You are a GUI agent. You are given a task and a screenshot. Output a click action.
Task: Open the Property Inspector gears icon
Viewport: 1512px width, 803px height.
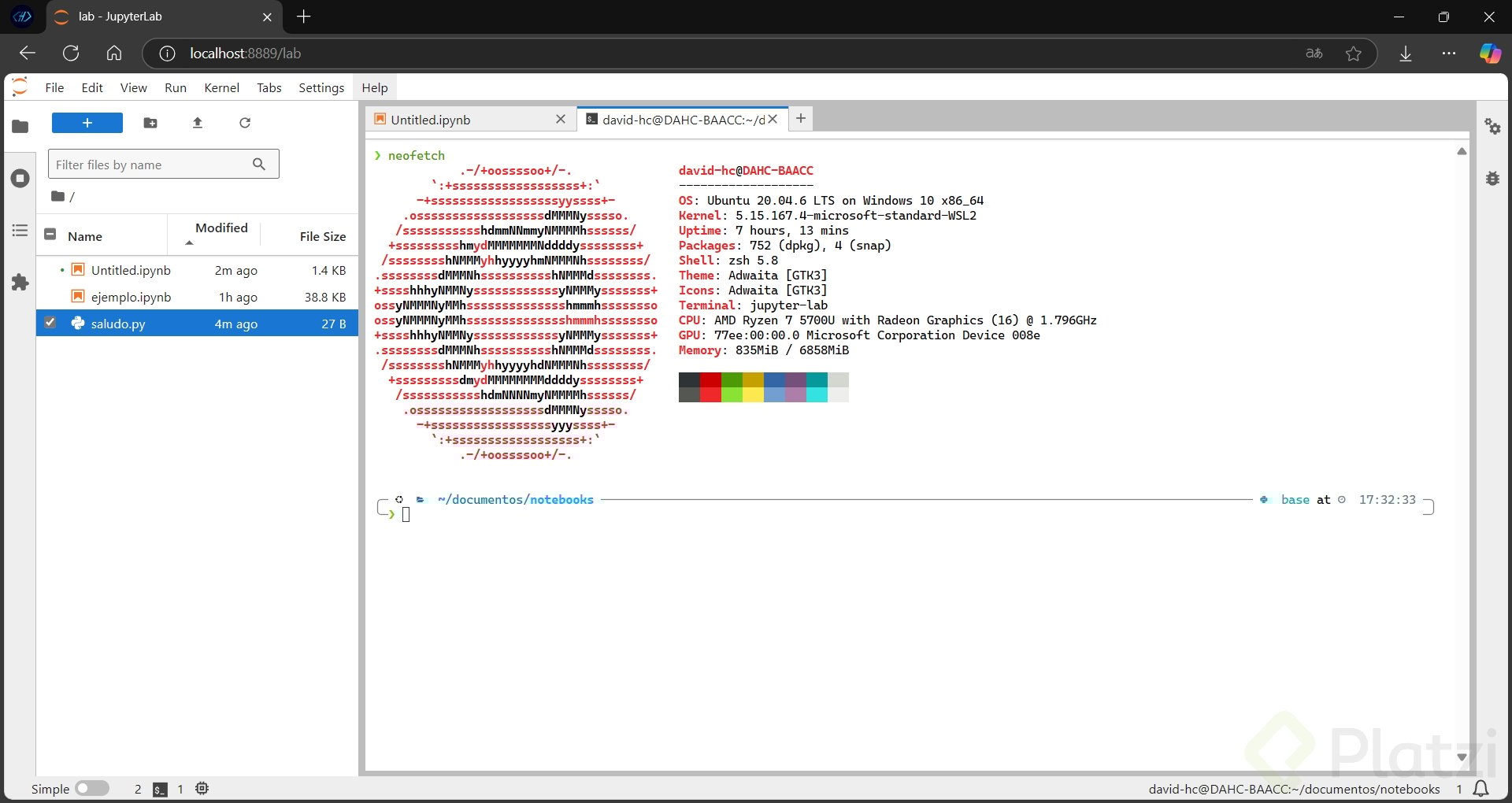click(x=1492, y=127)
